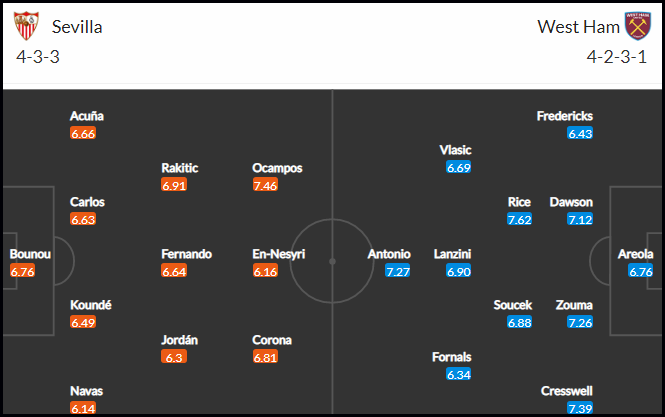
Task: Click the Sevilla 4-3-3 formation label
Action: [38, 57]
